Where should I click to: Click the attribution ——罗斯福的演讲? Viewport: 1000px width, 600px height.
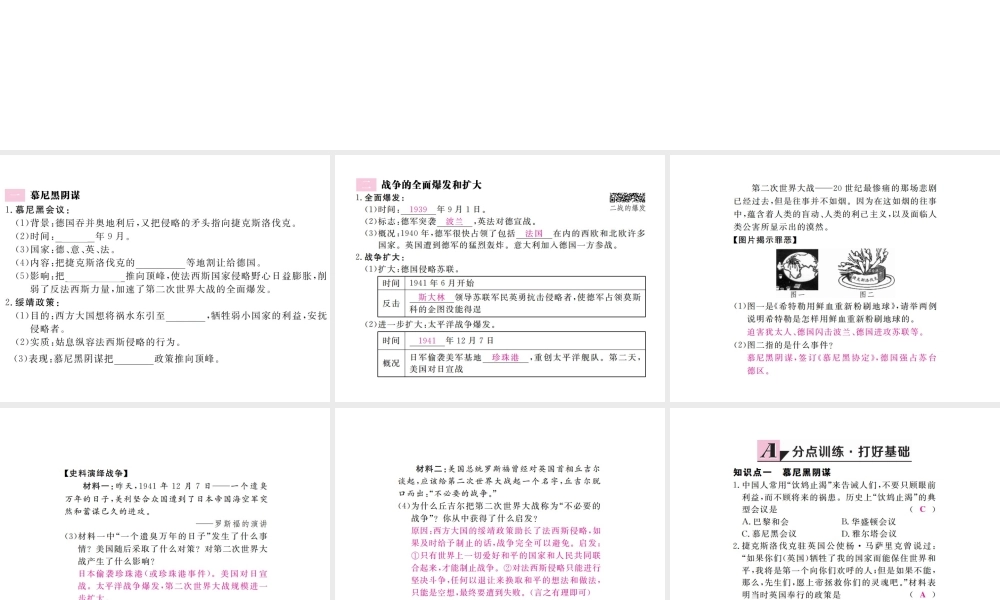tap(231, 523)
